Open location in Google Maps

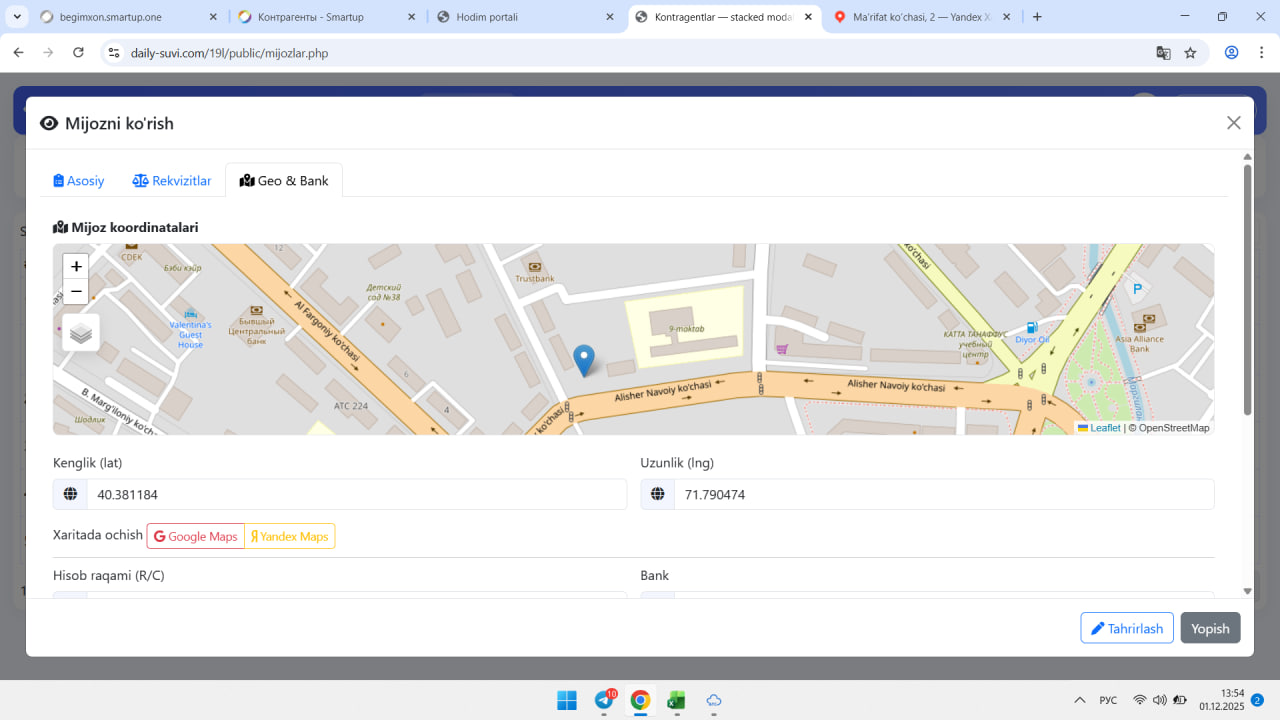point(196,536)
